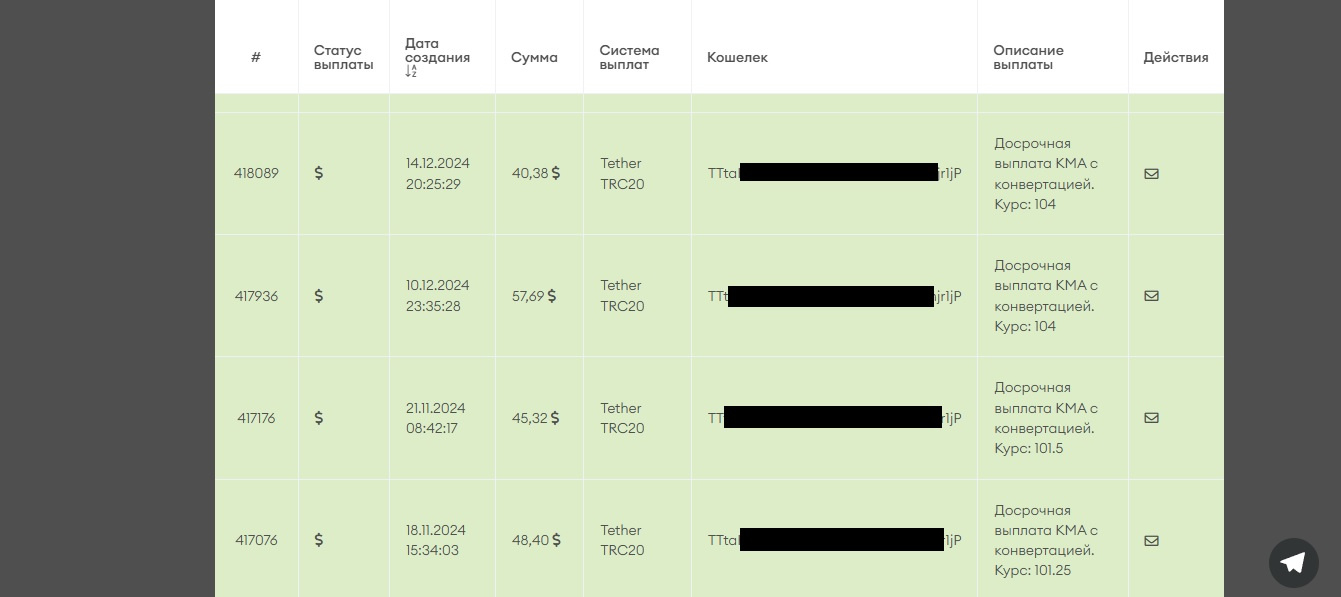Click the dollar status icon for payout 418089
The image size is (1341, 597).
[319, 173]
